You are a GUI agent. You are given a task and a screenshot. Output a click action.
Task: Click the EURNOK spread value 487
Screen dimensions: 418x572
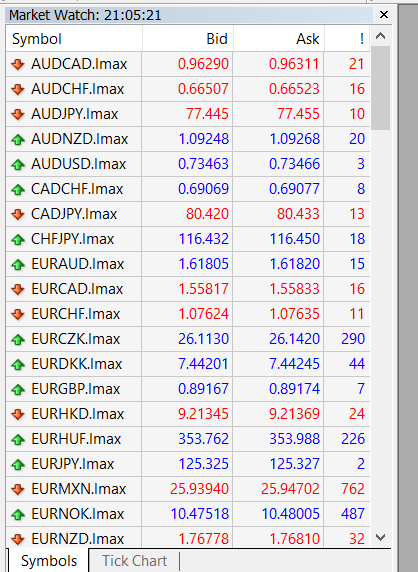[x=353, y=514]
